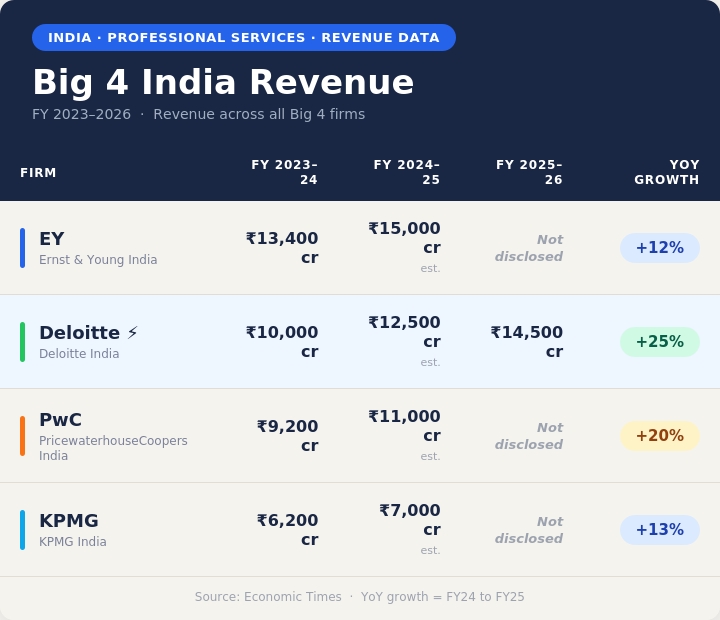Click EY's 'Not disclosed' cell
The width and height of the screenshot is (720, 620).
[x=529, y=248]
